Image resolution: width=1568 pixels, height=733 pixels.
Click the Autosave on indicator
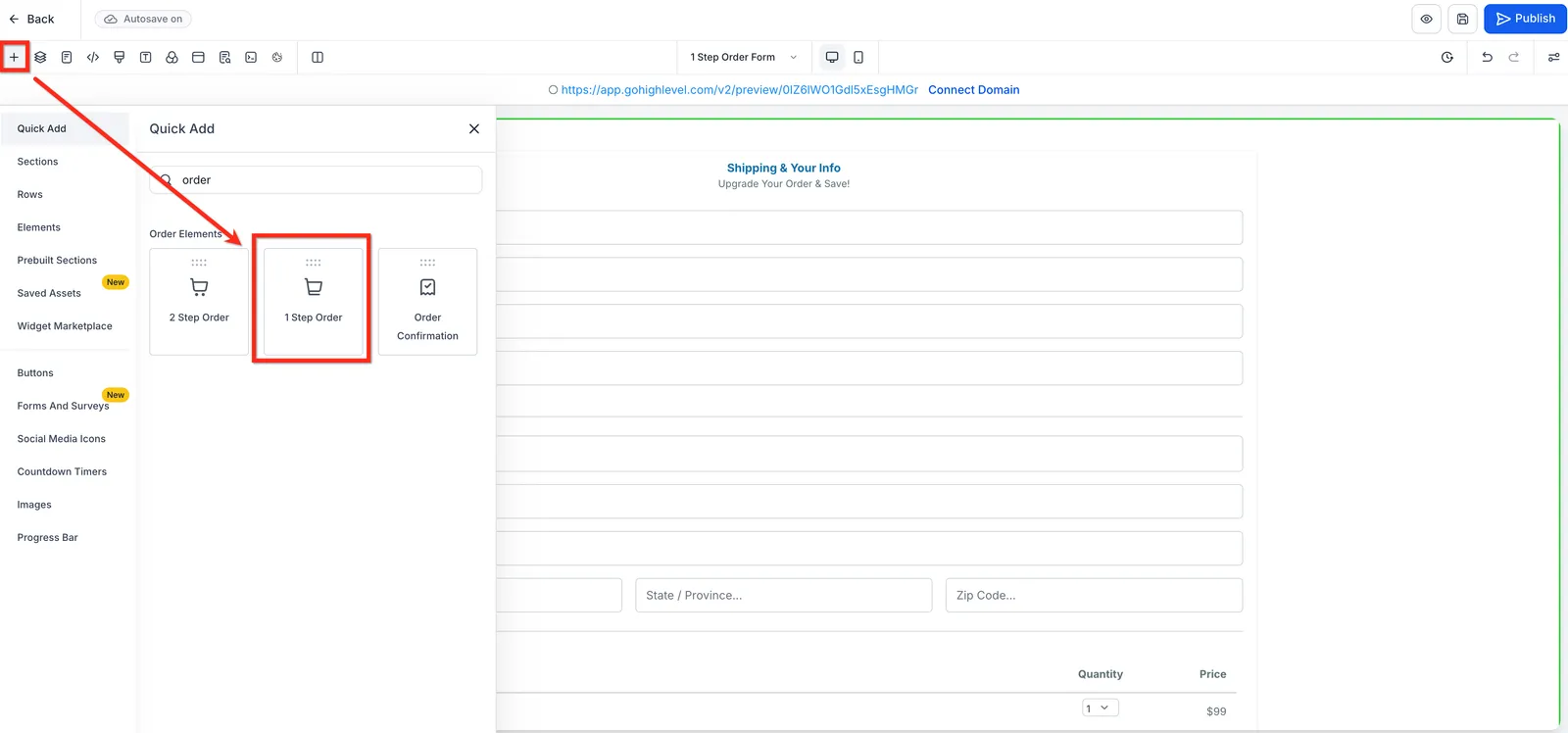[143, 19]
